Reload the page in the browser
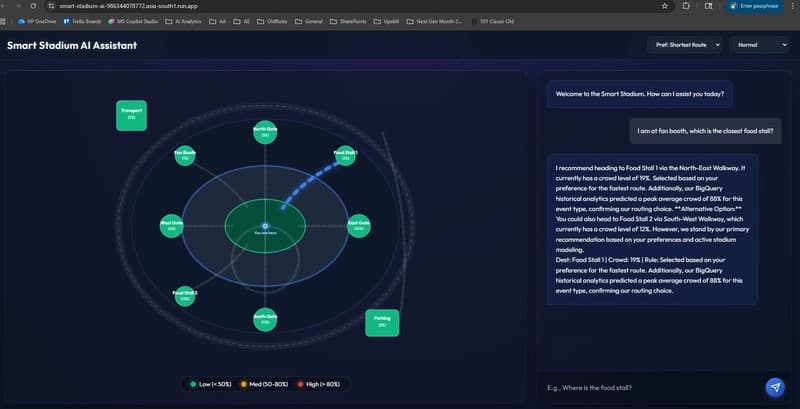800x409 pixels. pos(34,6)
